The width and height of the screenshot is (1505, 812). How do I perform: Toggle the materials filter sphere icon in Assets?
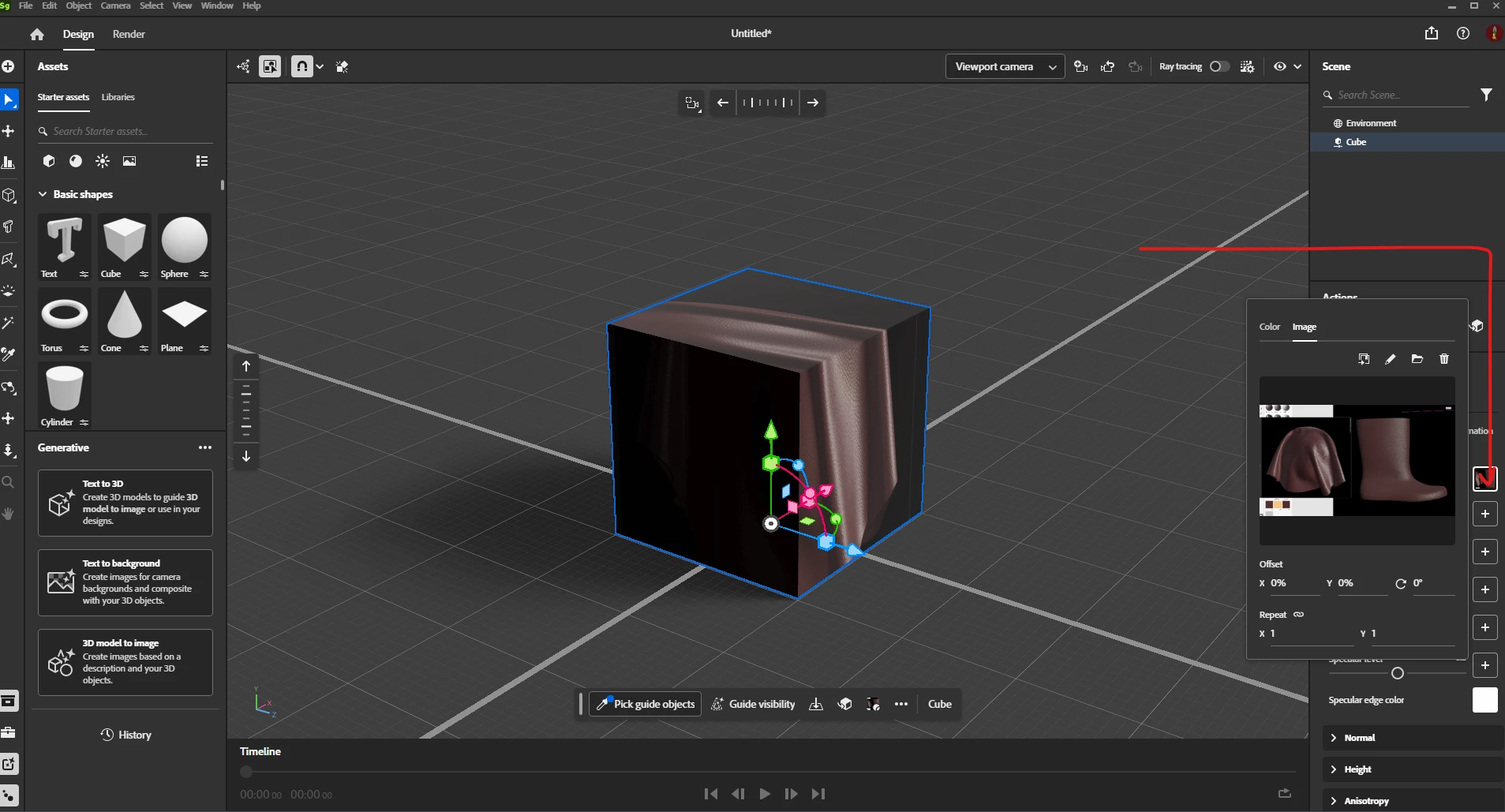click(76, 161)
